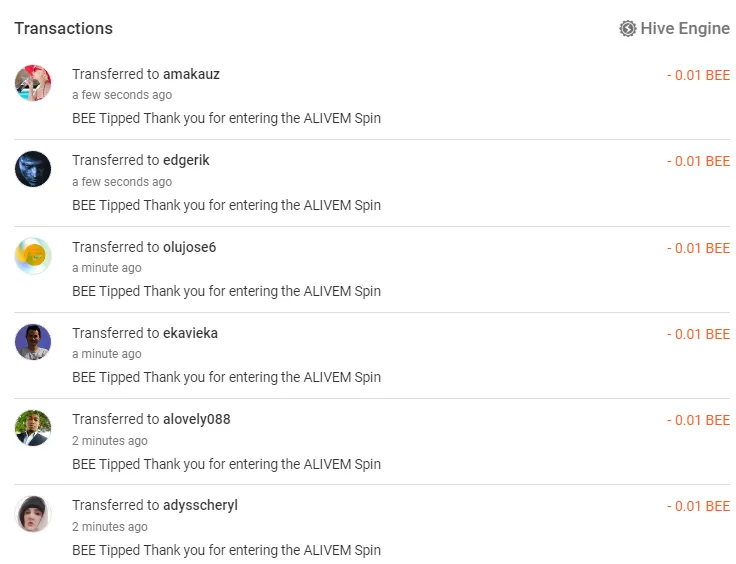Click the ekavieka username link
Viewport: 736px width, 564px height.
(190, 333)
